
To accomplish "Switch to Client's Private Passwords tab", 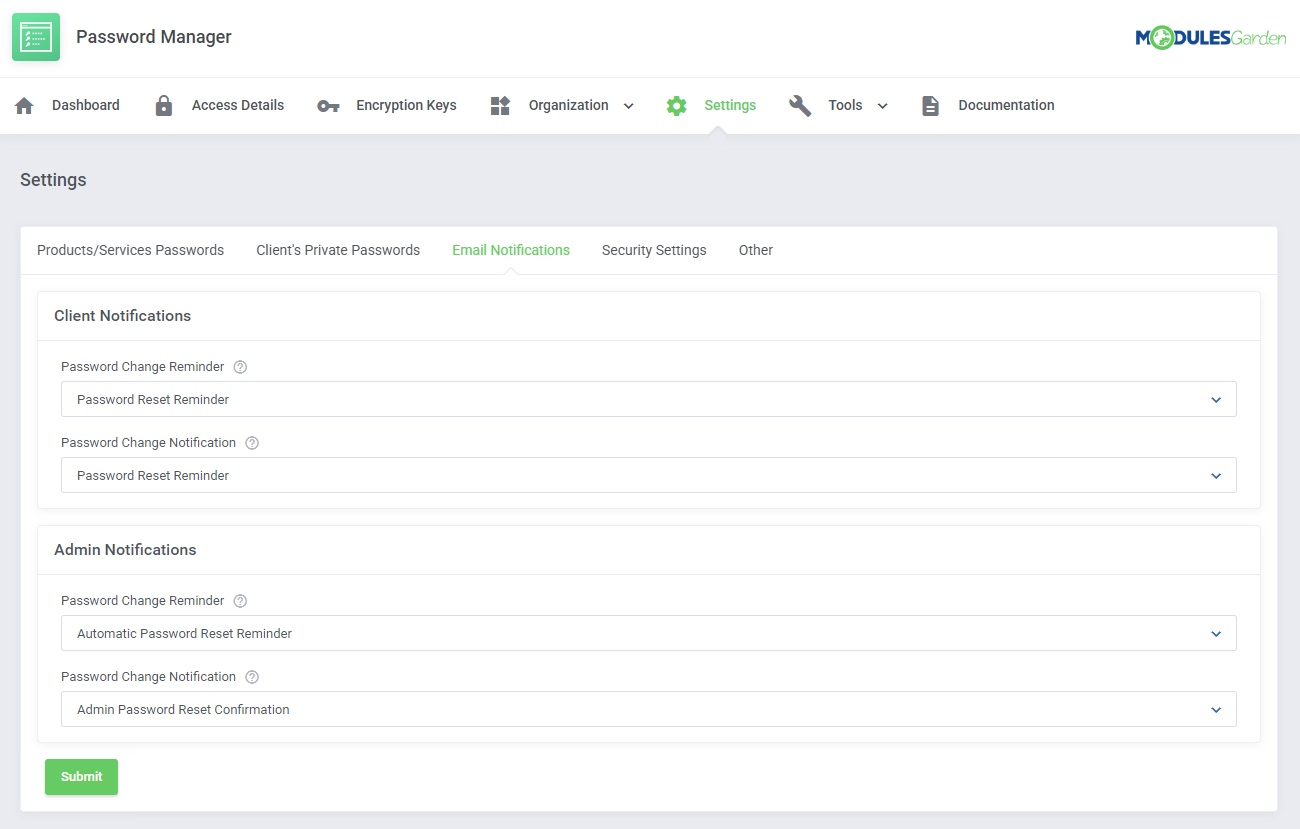I will coord(338,250).
